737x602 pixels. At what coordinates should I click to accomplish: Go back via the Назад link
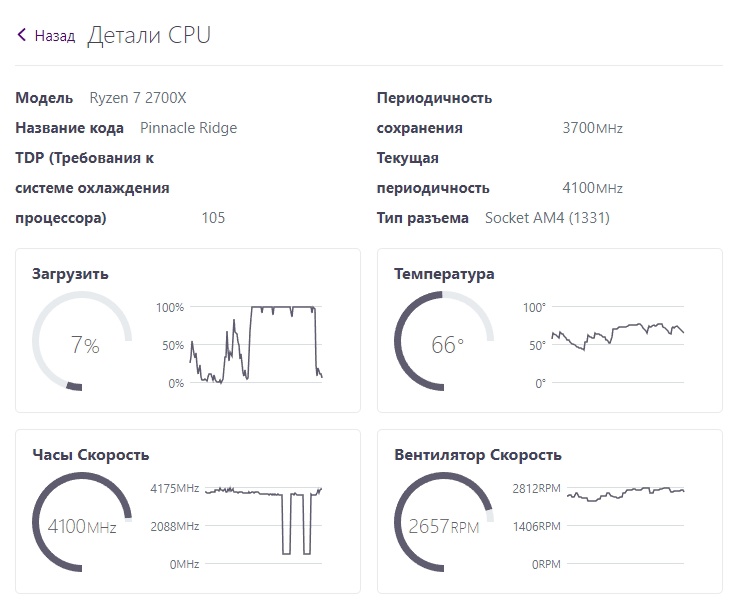54,36
